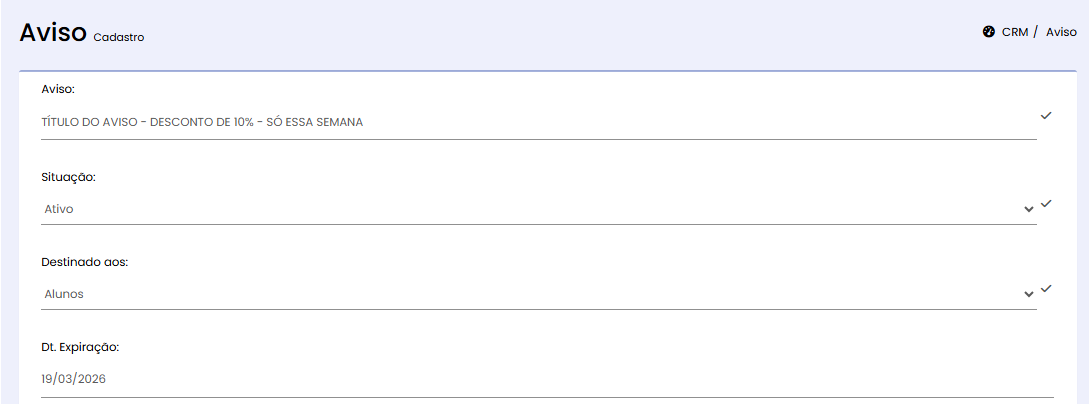Expand the Destinado aos dropdown chevron arrow
This screenshot has height=404, width=1089.
(x=1028, y=294)
